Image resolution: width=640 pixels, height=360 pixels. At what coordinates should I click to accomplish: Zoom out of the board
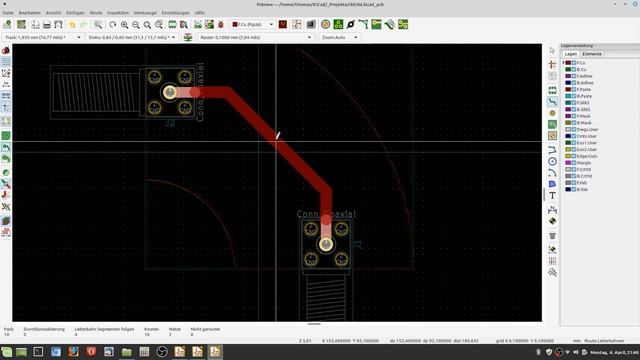pos(136,25)
